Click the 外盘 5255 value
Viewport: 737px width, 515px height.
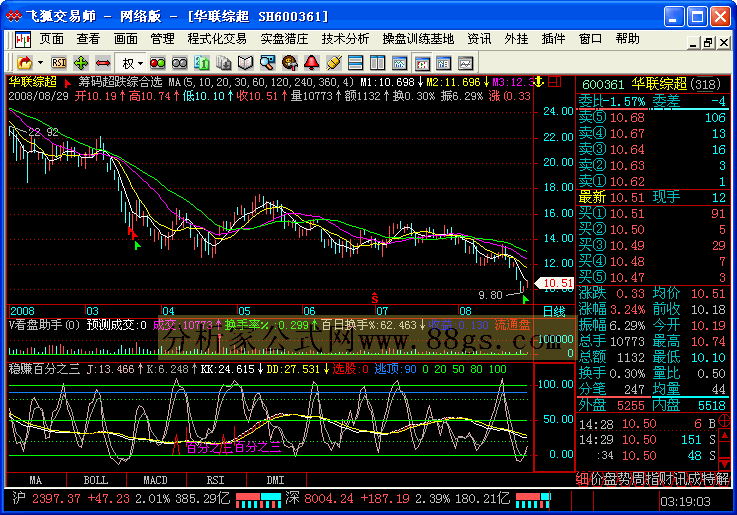tap(631, 406)
